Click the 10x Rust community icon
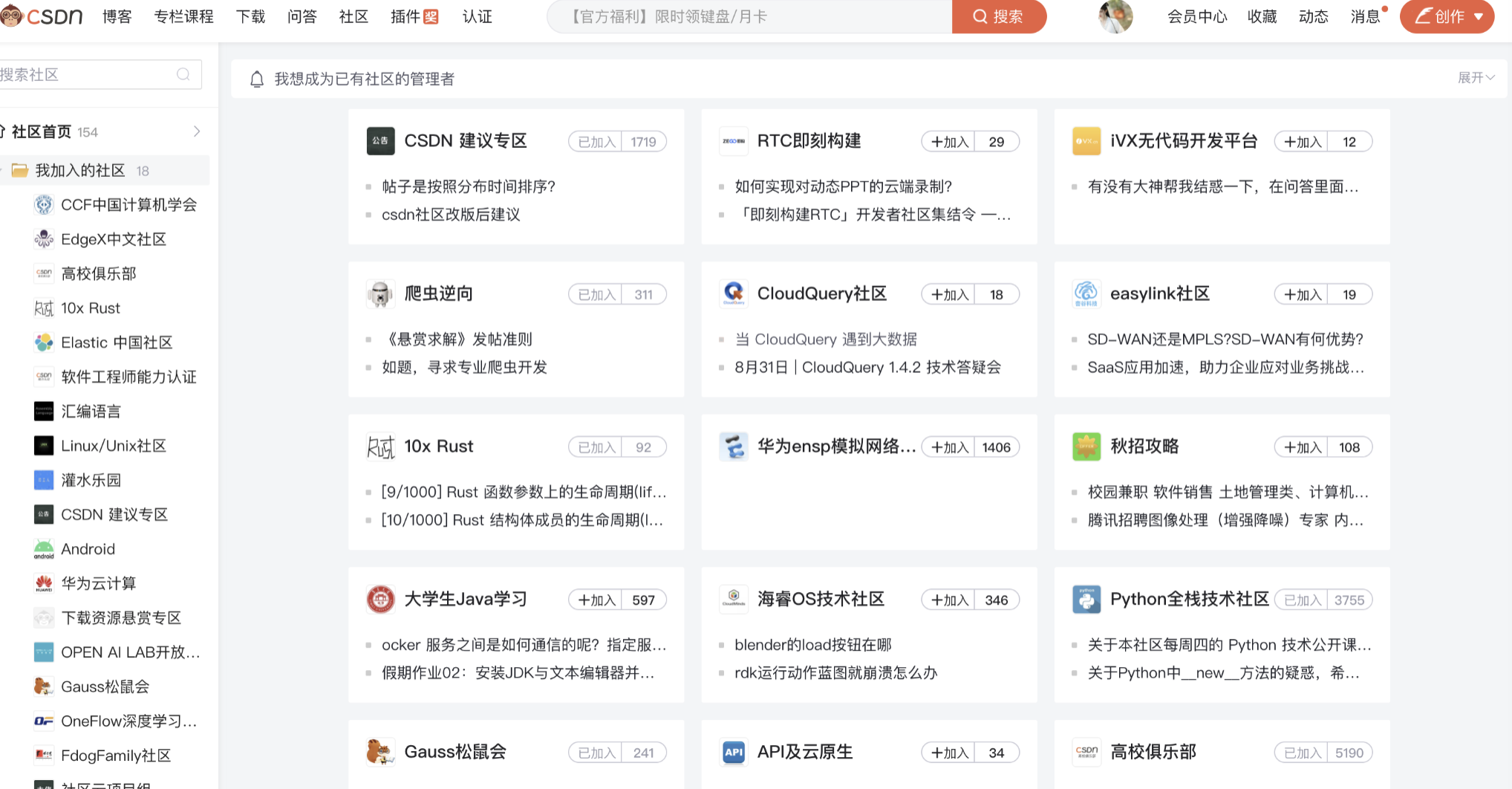This screenshot has height=789, width=1512. click(381, 447)
